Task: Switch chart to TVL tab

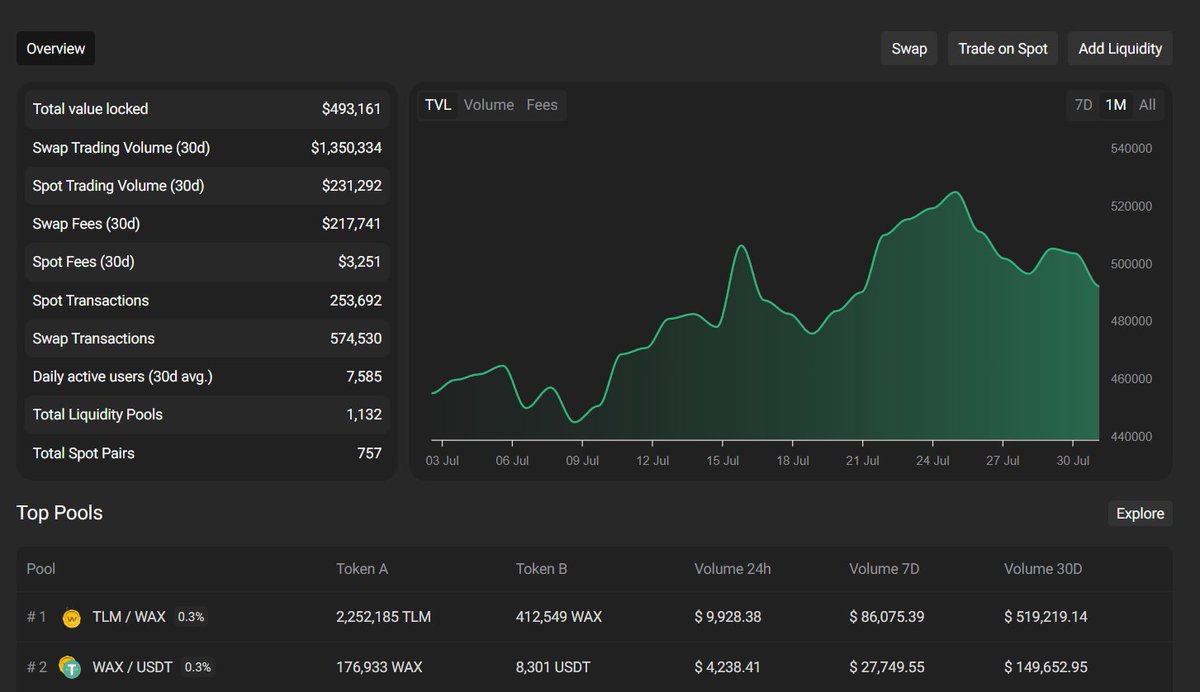Action: pyautogui.click(x=438, y=105)
